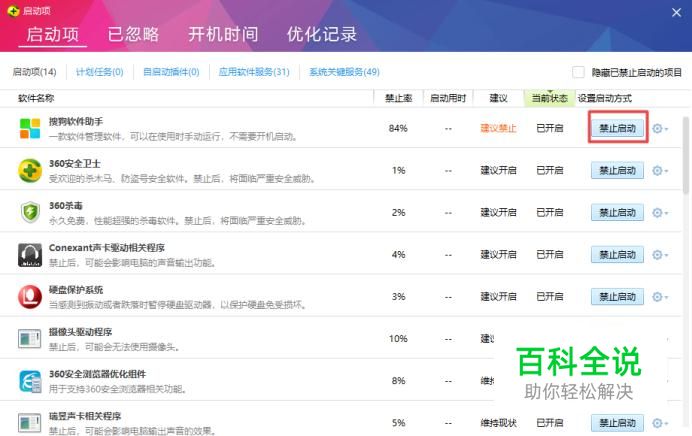
Task: Click 建议禁止 text for 搜狗软件助手
Action: point(498,128)
